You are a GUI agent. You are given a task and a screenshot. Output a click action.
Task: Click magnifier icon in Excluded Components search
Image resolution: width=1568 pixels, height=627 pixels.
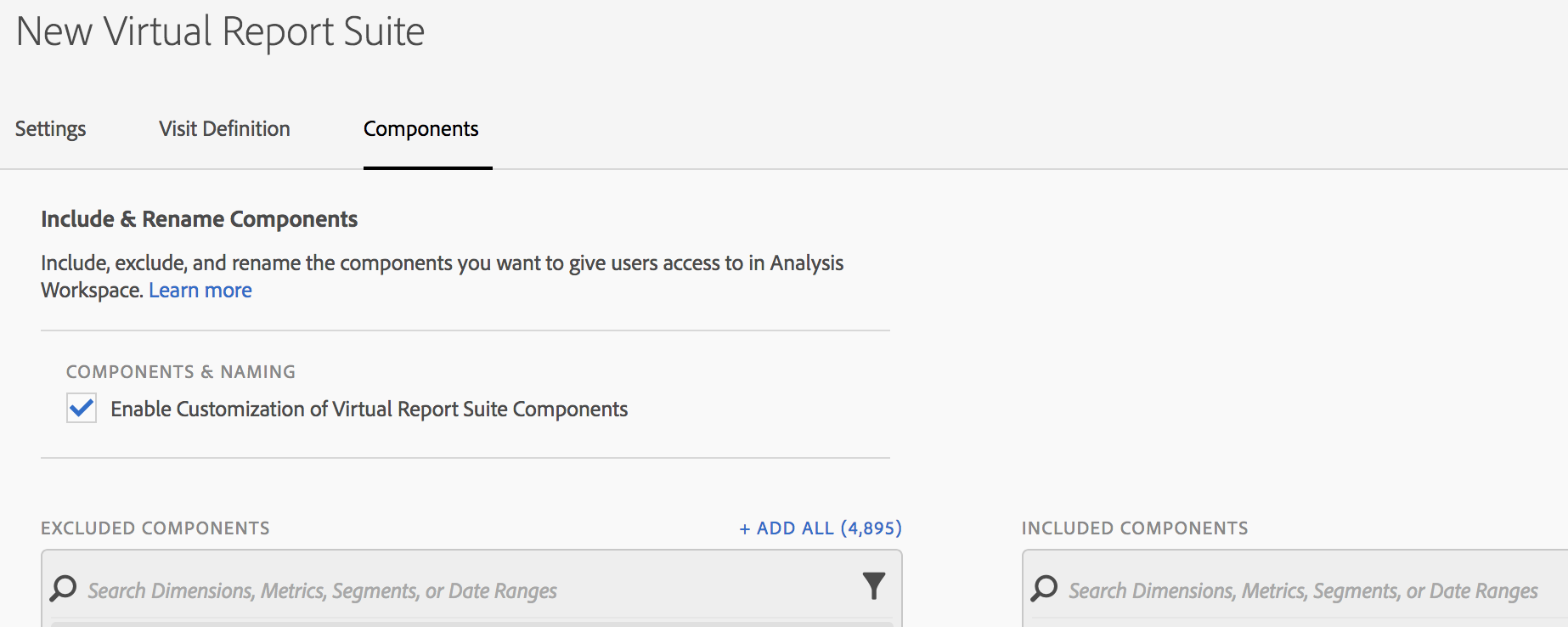(64, 588)
